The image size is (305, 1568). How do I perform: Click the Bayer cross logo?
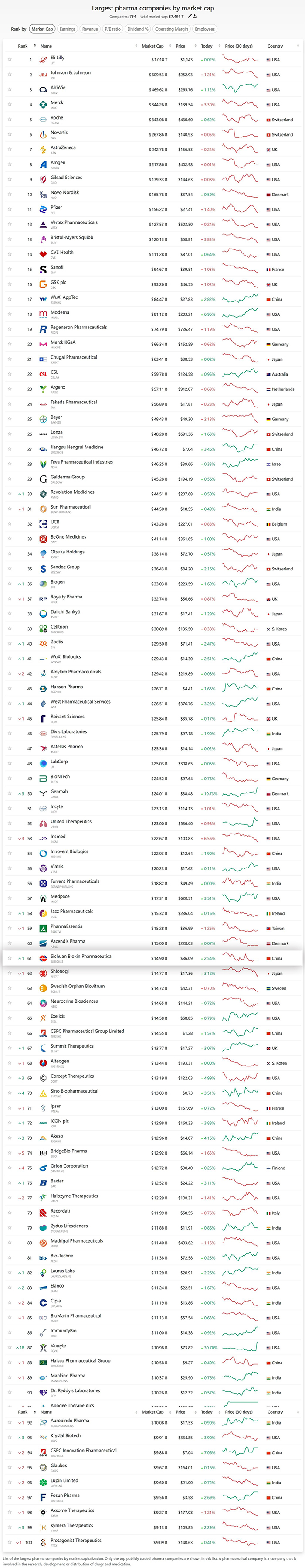click(43, 420)
